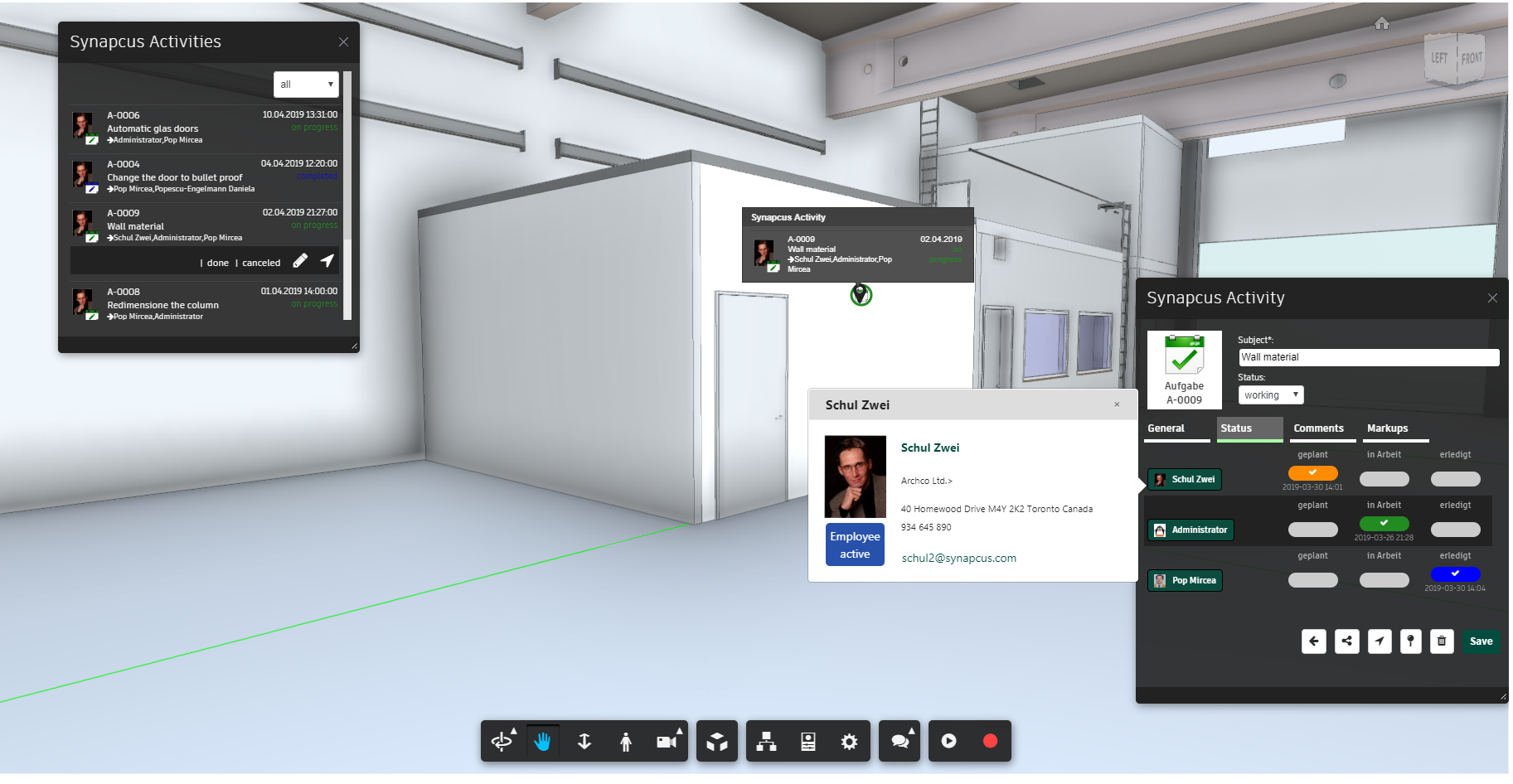Viewport: 1513px width, 784px height.
Task: Open the camera tool in toolbar
Action: pyautogui.click(x=665, y=742)
